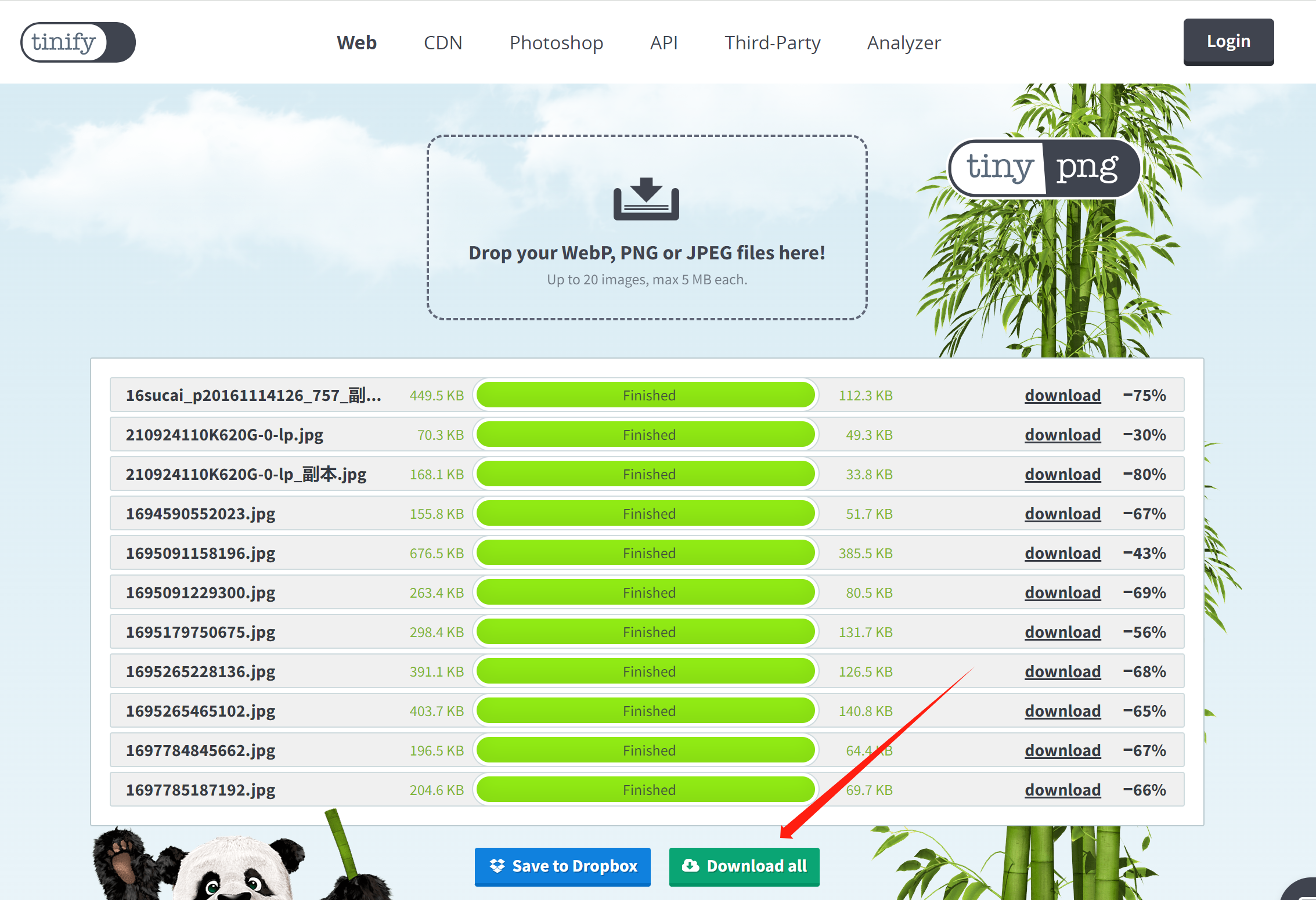The height and width of the screenshot is (900, 1316).
Task: Click compressed size 385.5 KB
Action: tap(866, 553)
